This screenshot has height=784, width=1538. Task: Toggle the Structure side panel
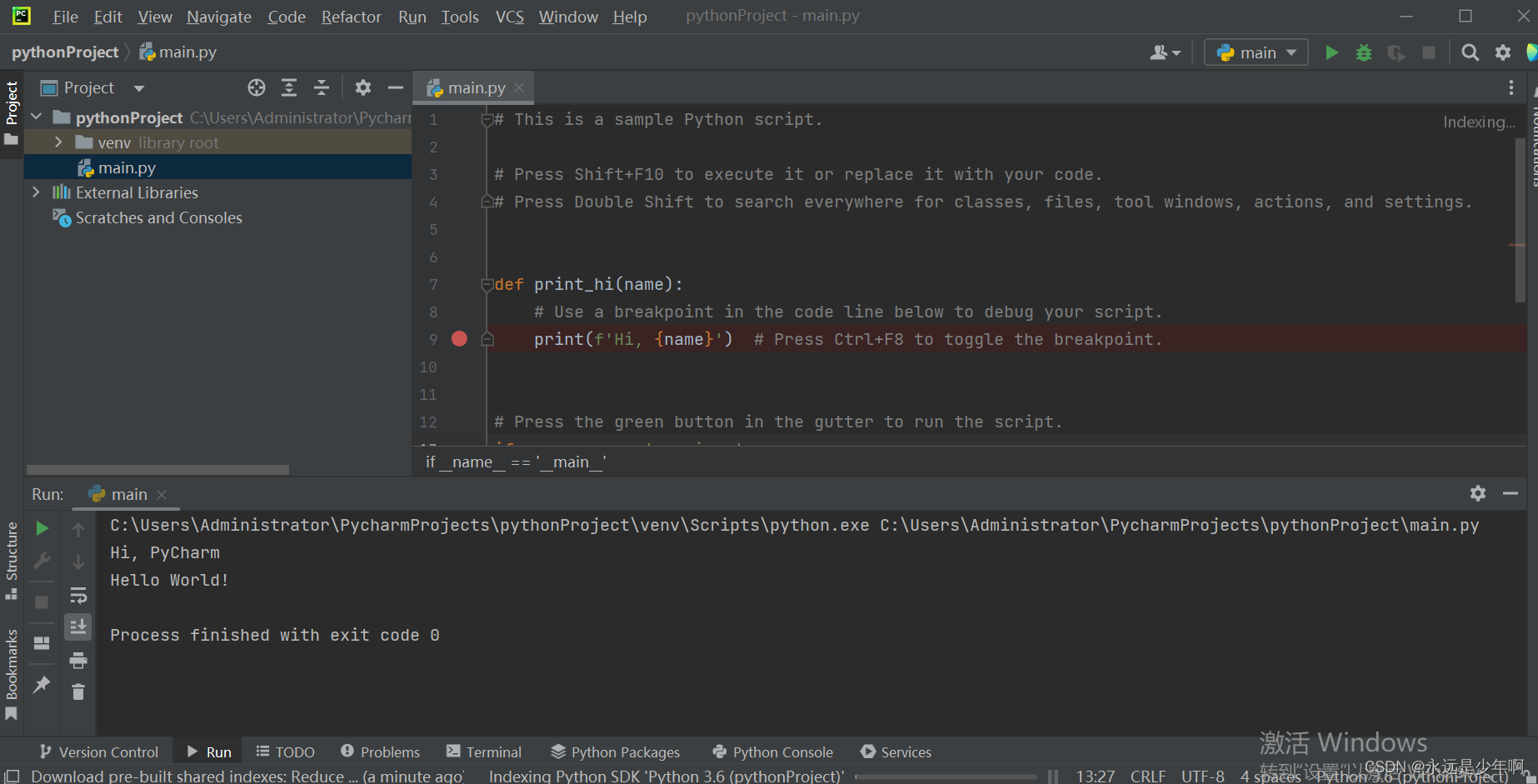pos(12,560)
